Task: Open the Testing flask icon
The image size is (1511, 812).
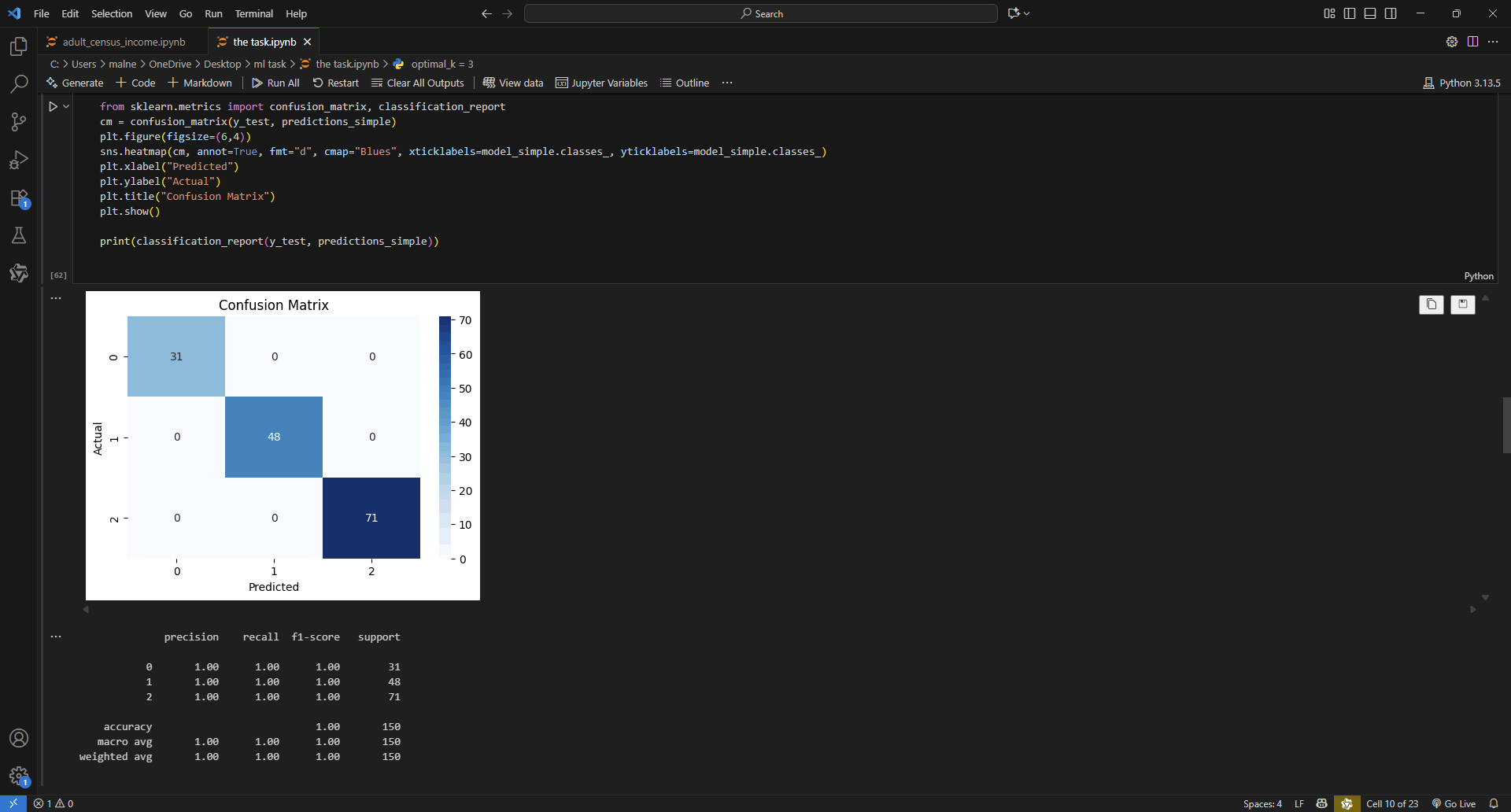Action: (19, 235)
